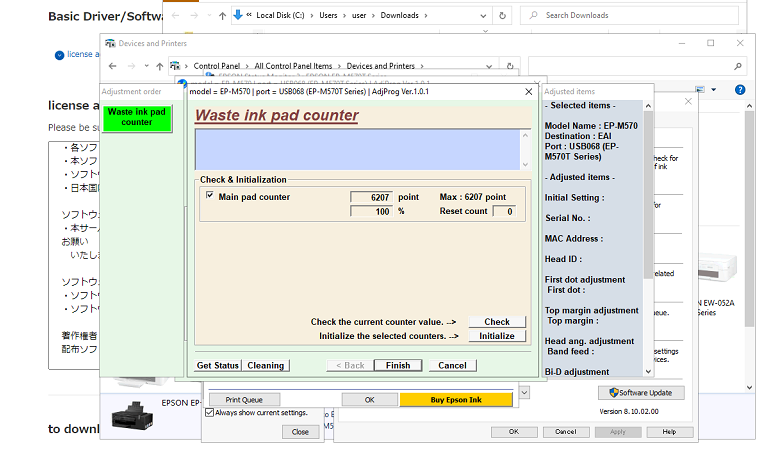Click the Get Status button
771x449 pixels.
pos(218,365)
